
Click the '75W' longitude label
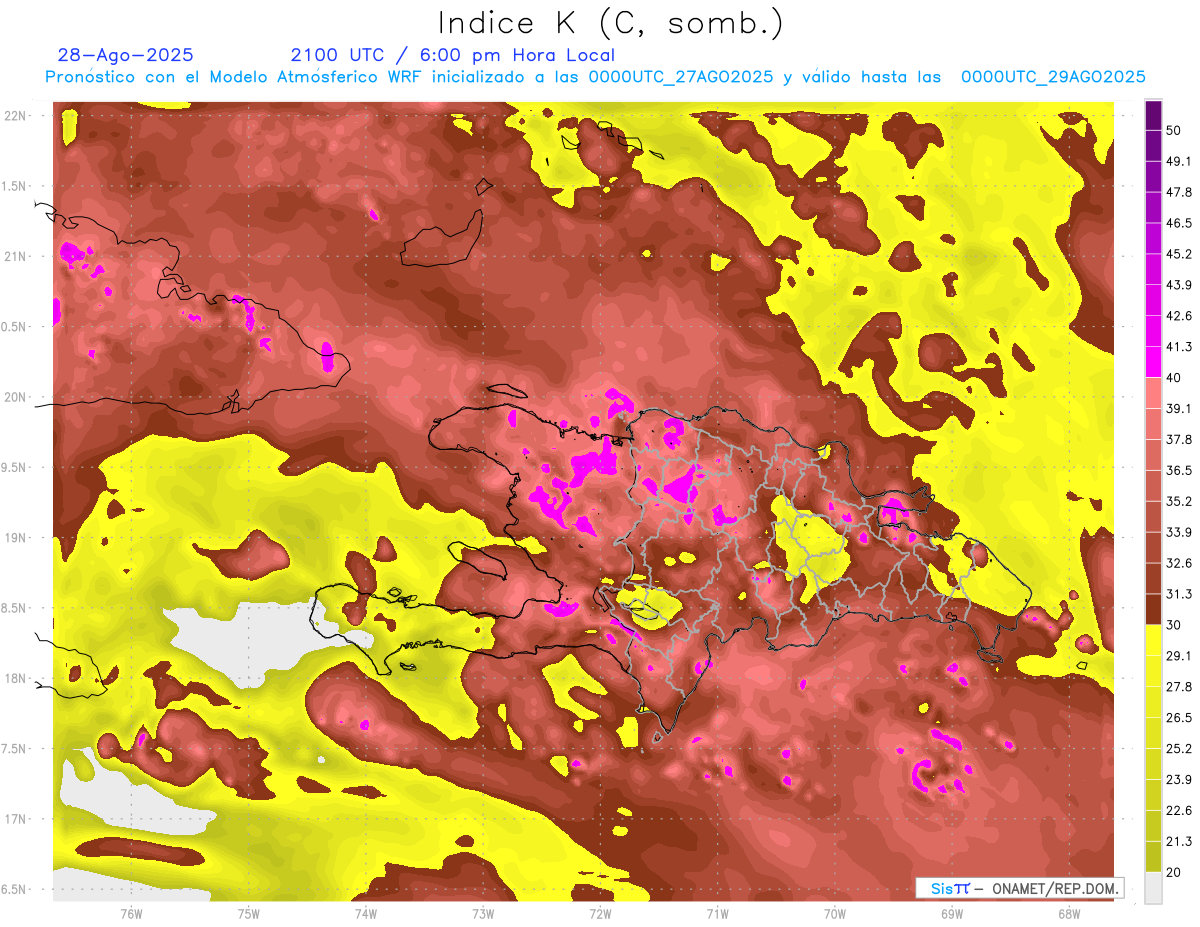[x=248, y=914]
